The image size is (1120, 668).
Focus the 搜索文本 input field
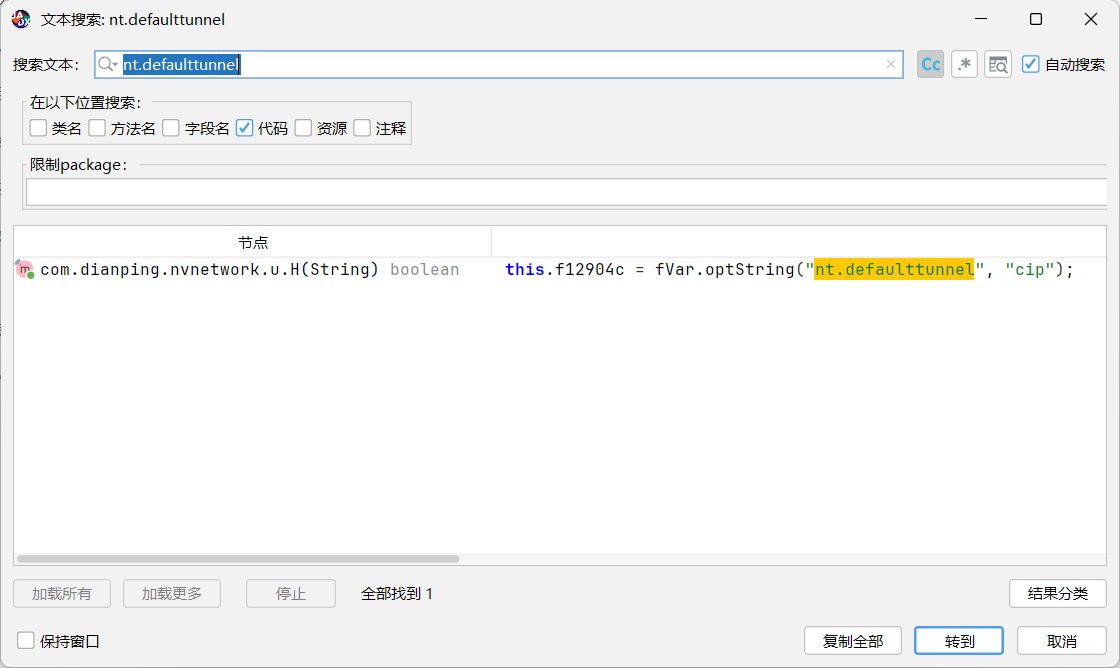[499, 64]
